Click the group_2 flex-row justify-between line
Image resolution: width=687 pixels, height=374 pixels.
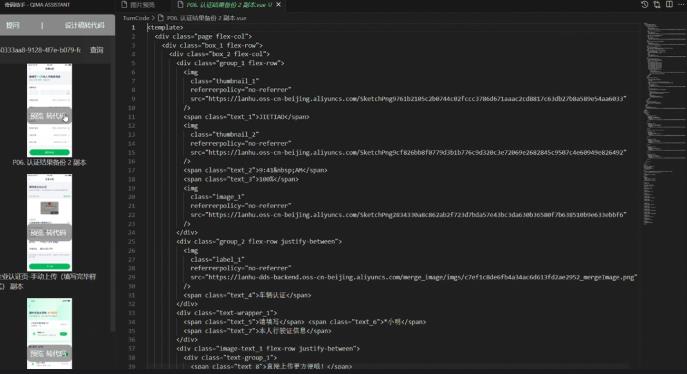click(259, 241)
